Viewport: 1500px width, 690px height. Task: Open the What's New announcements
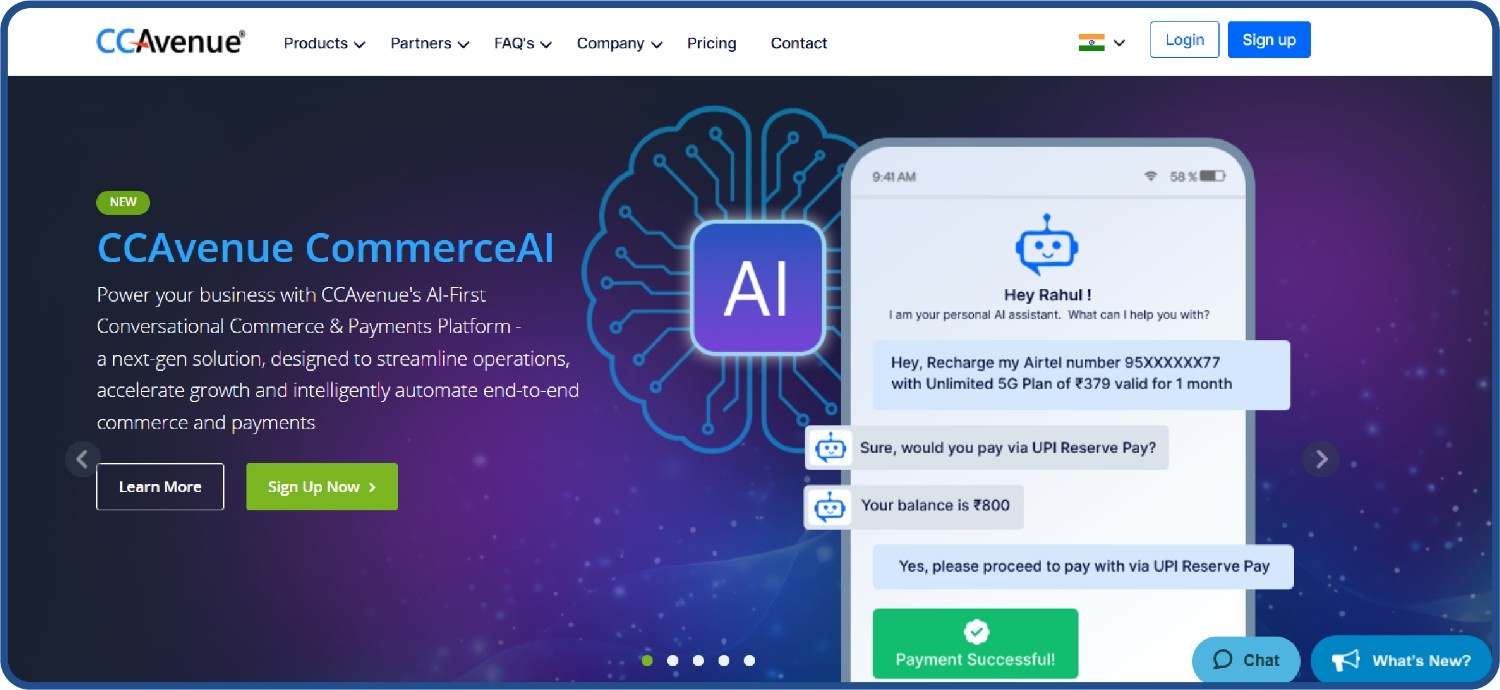coord(1401,660)
